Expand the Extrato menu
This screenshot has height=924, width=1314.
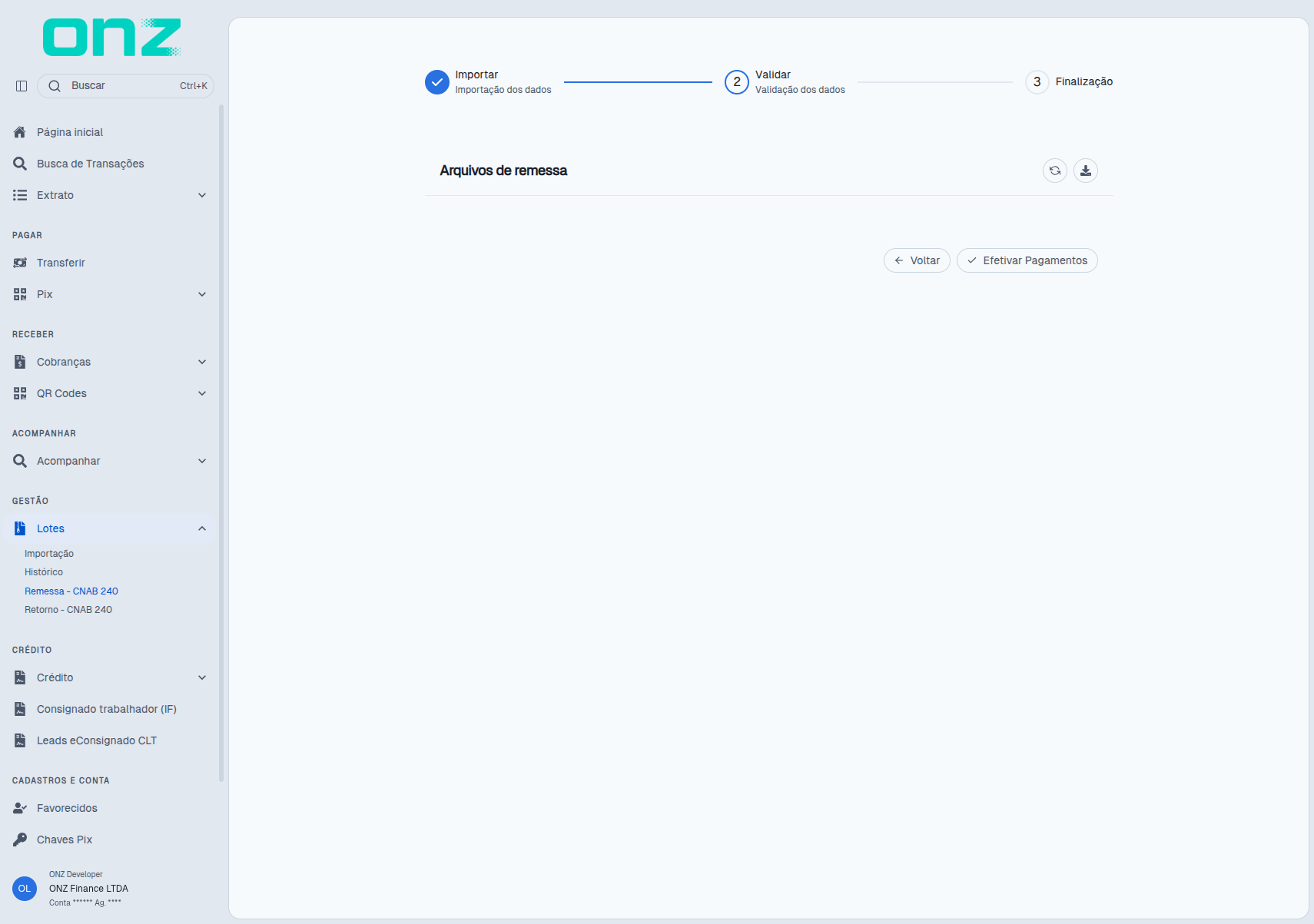110,195
